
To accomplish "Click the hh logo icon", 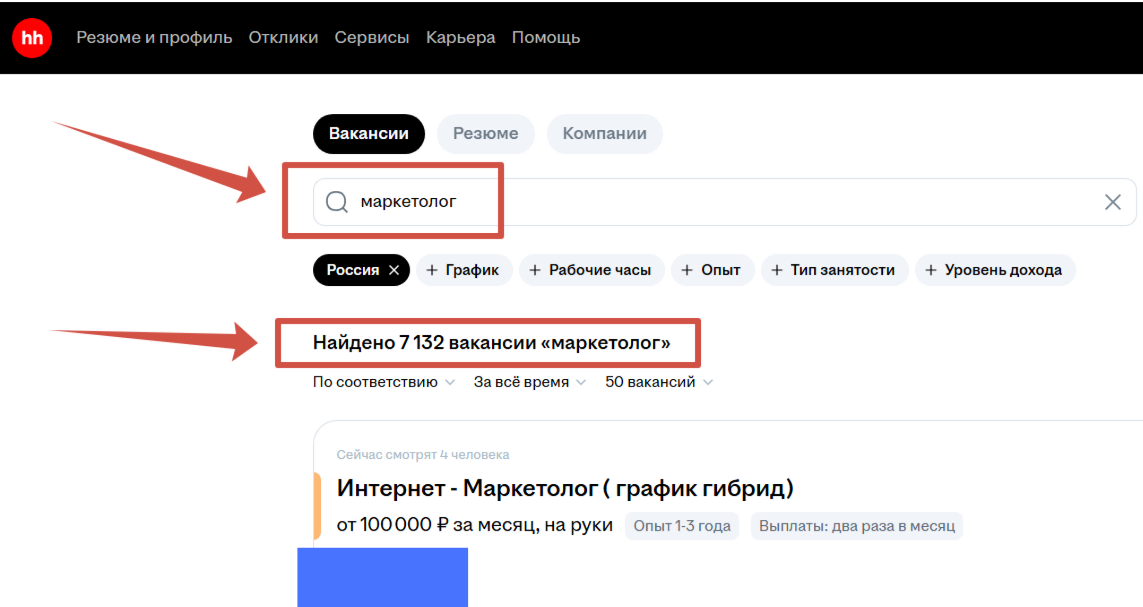I will (x=32, y=38).
